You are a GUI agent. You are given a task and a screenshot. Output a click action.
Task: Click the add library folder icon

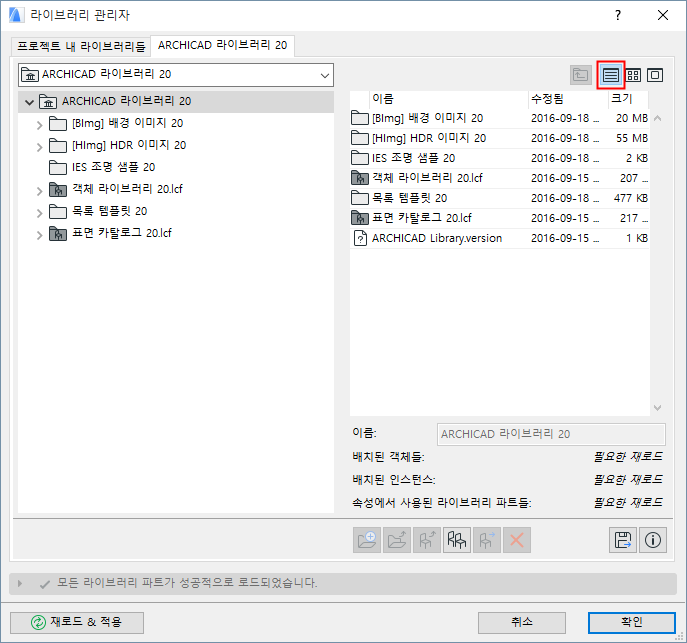click(367, 540)
